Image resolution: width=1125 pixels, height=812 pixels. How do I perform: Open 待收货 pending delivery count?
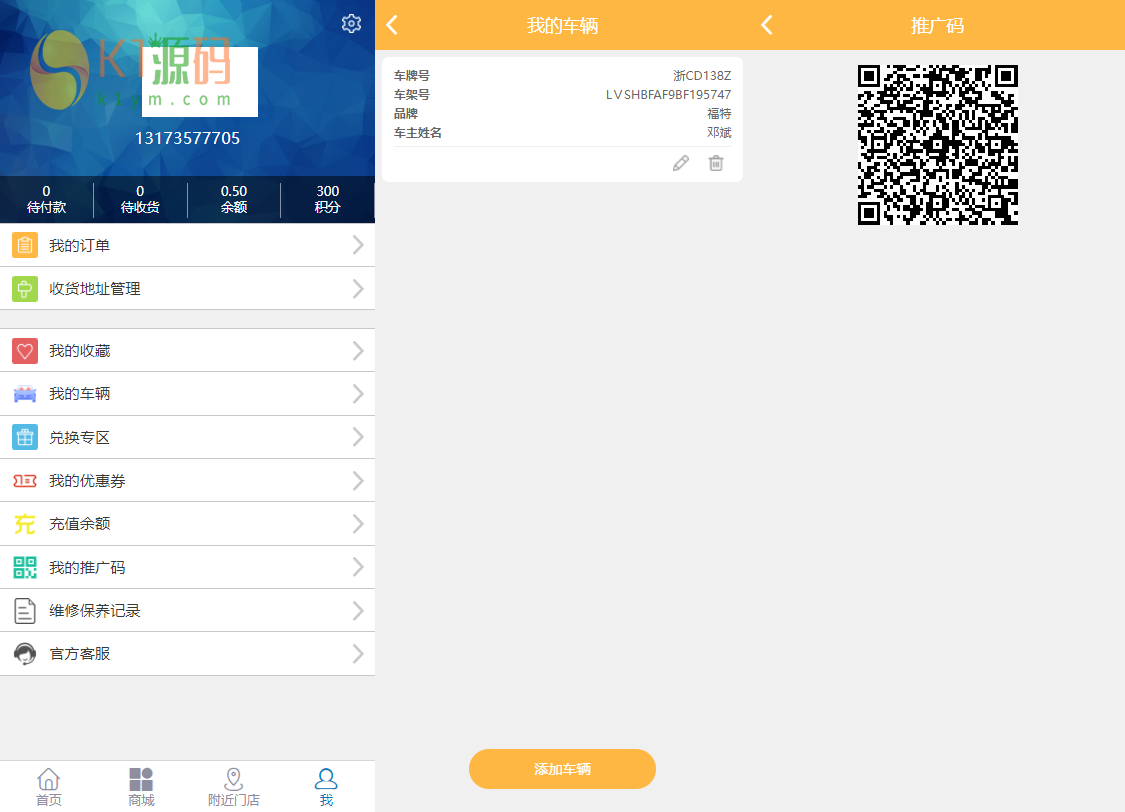[140, 199]
